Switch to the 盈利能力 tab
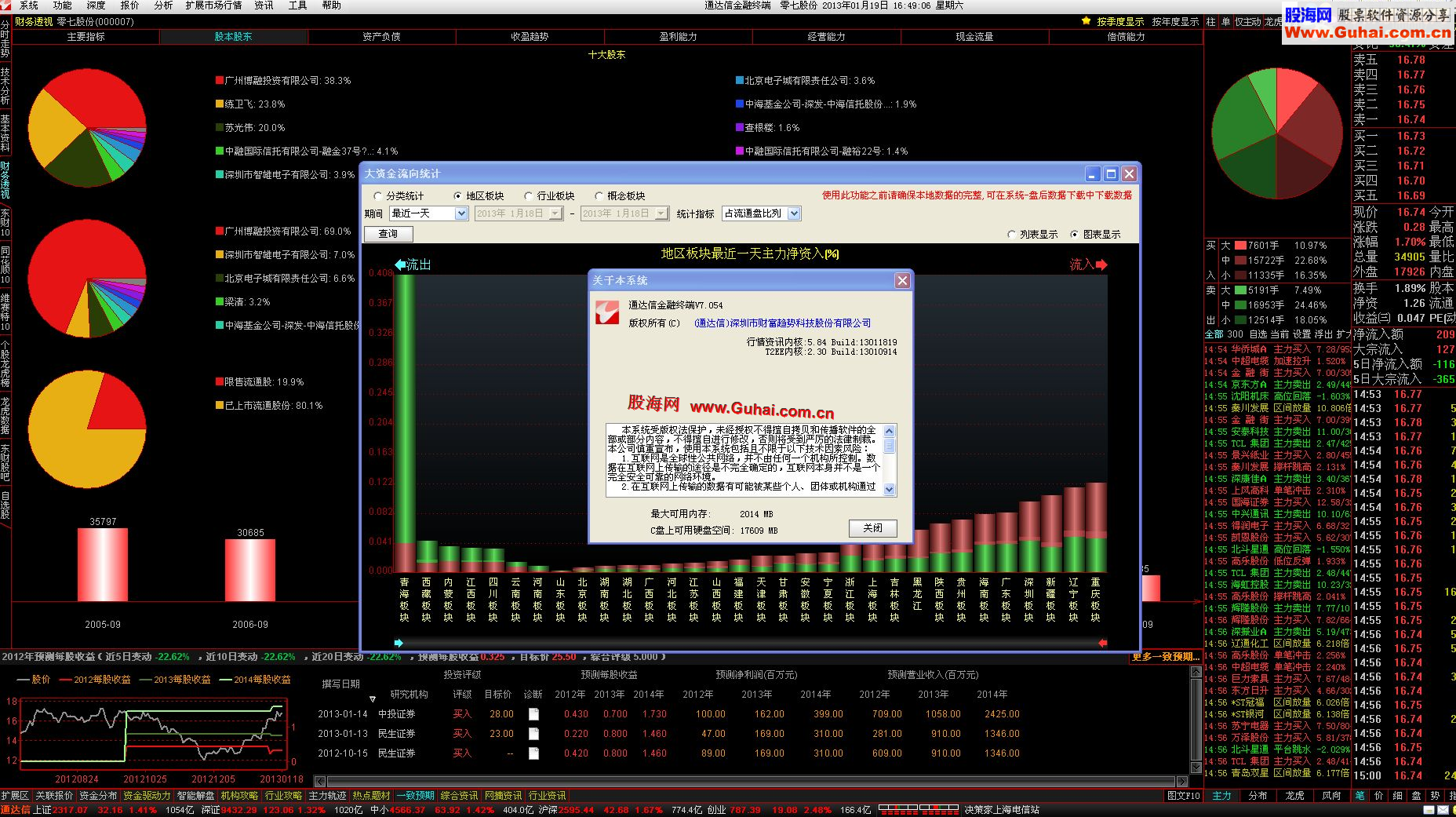 click(x=678, y=37)
